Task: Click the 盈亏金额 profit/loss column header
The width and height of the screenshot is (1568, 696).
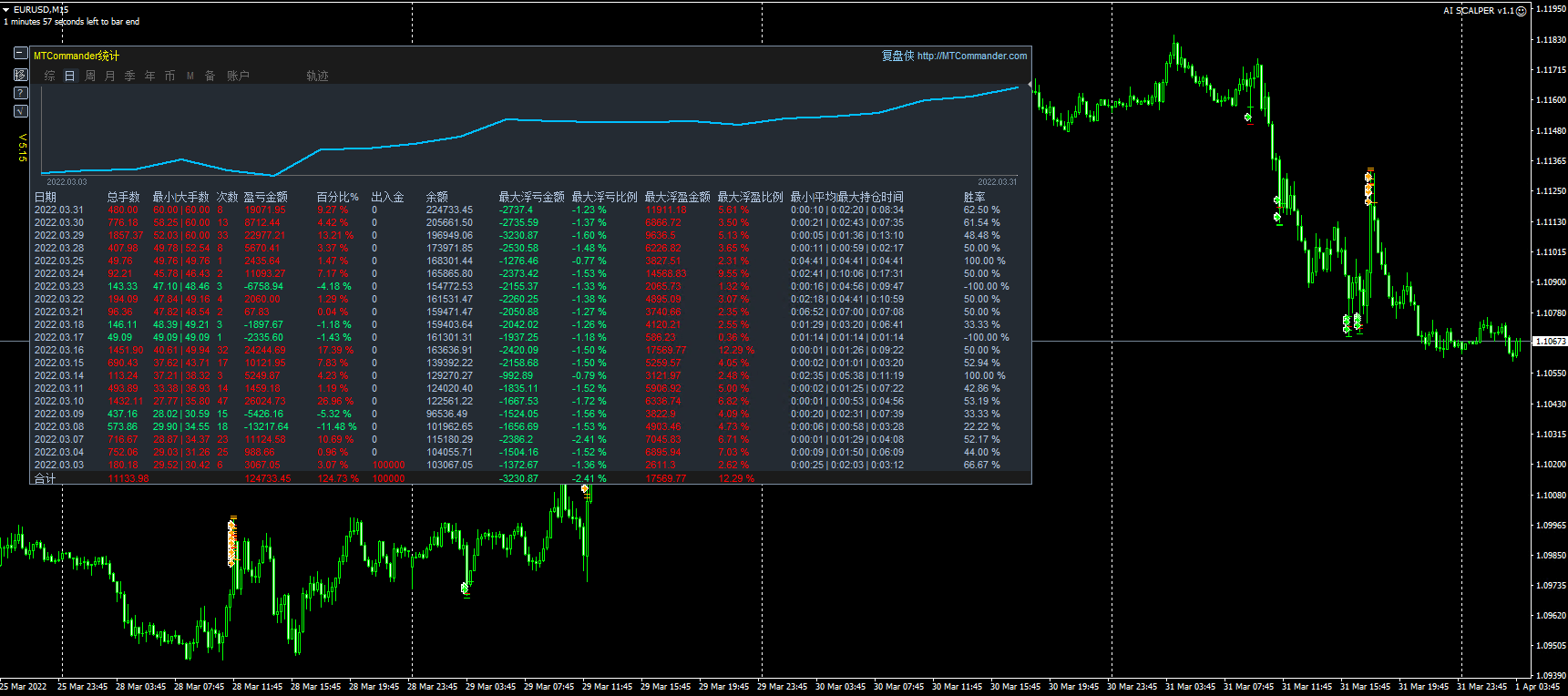Action: [x=265, y=197]
